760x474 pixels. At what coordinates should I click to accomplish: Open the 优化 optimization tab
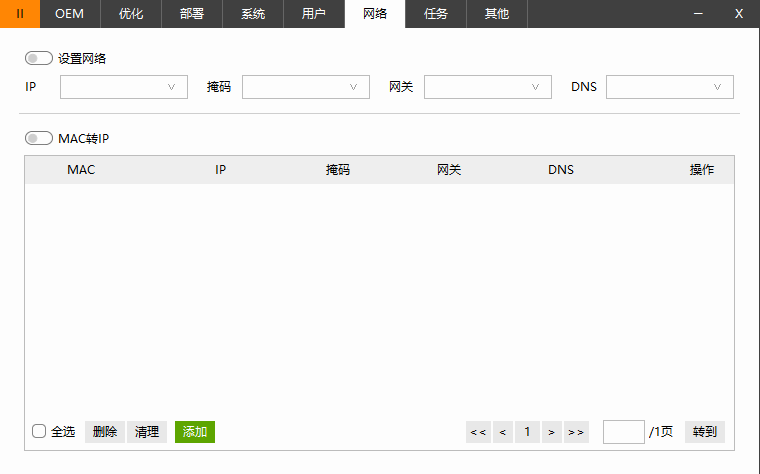(x=131, y=14)
